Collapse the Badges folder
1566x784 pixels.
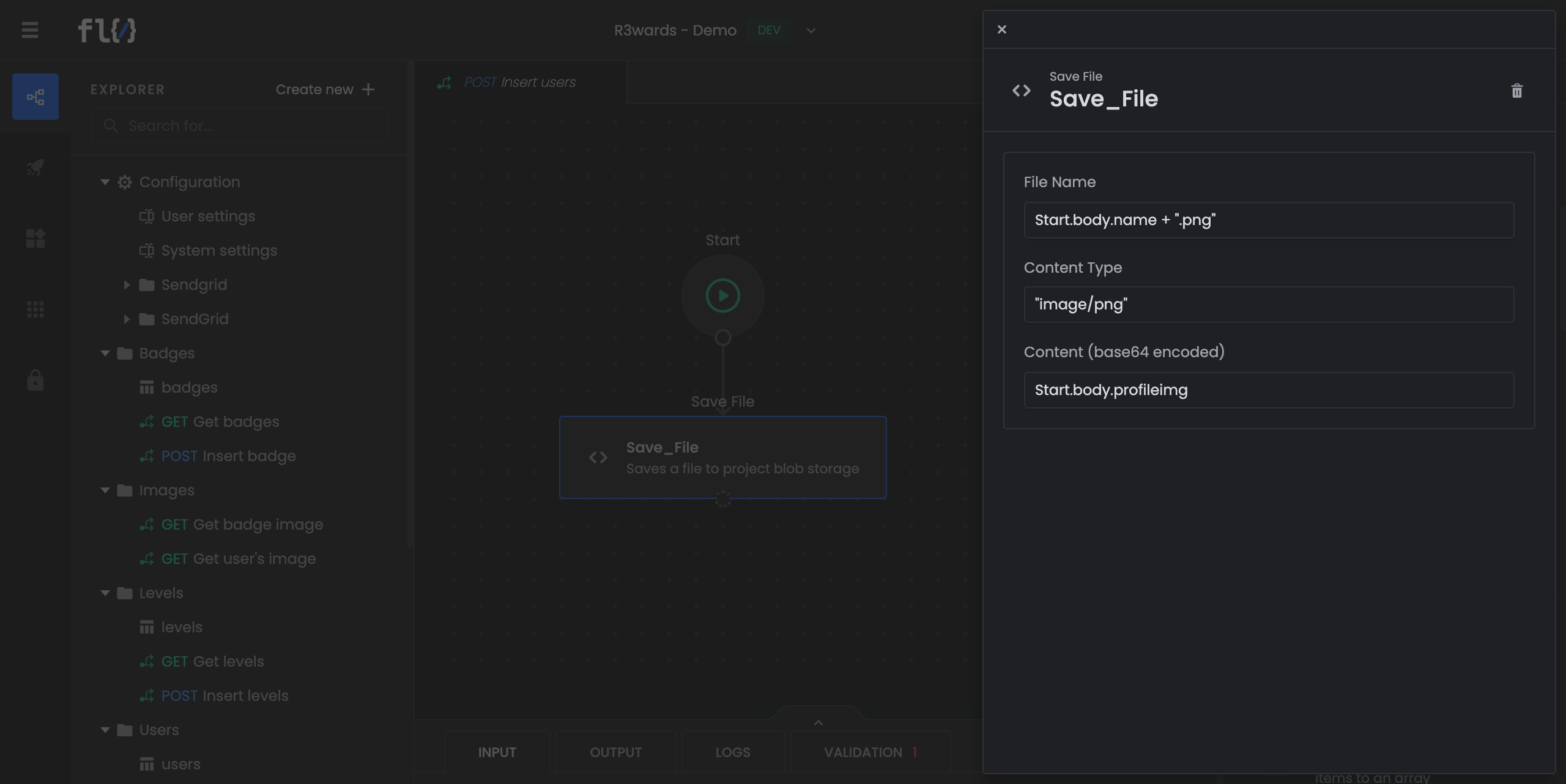coord(105,353)
